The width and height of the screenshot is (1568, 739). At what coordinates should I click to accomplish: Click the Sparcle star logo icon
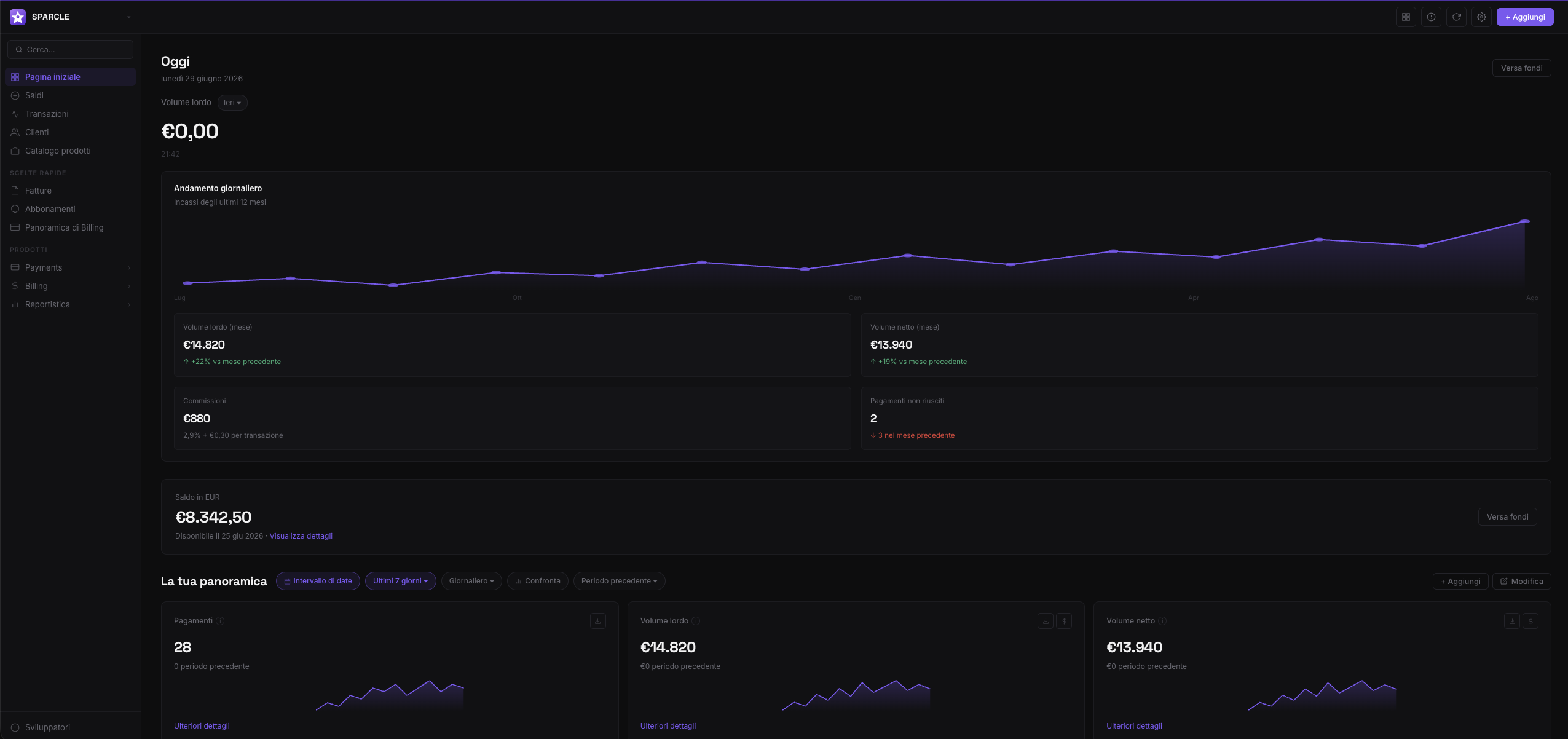(x=18, y=17)
